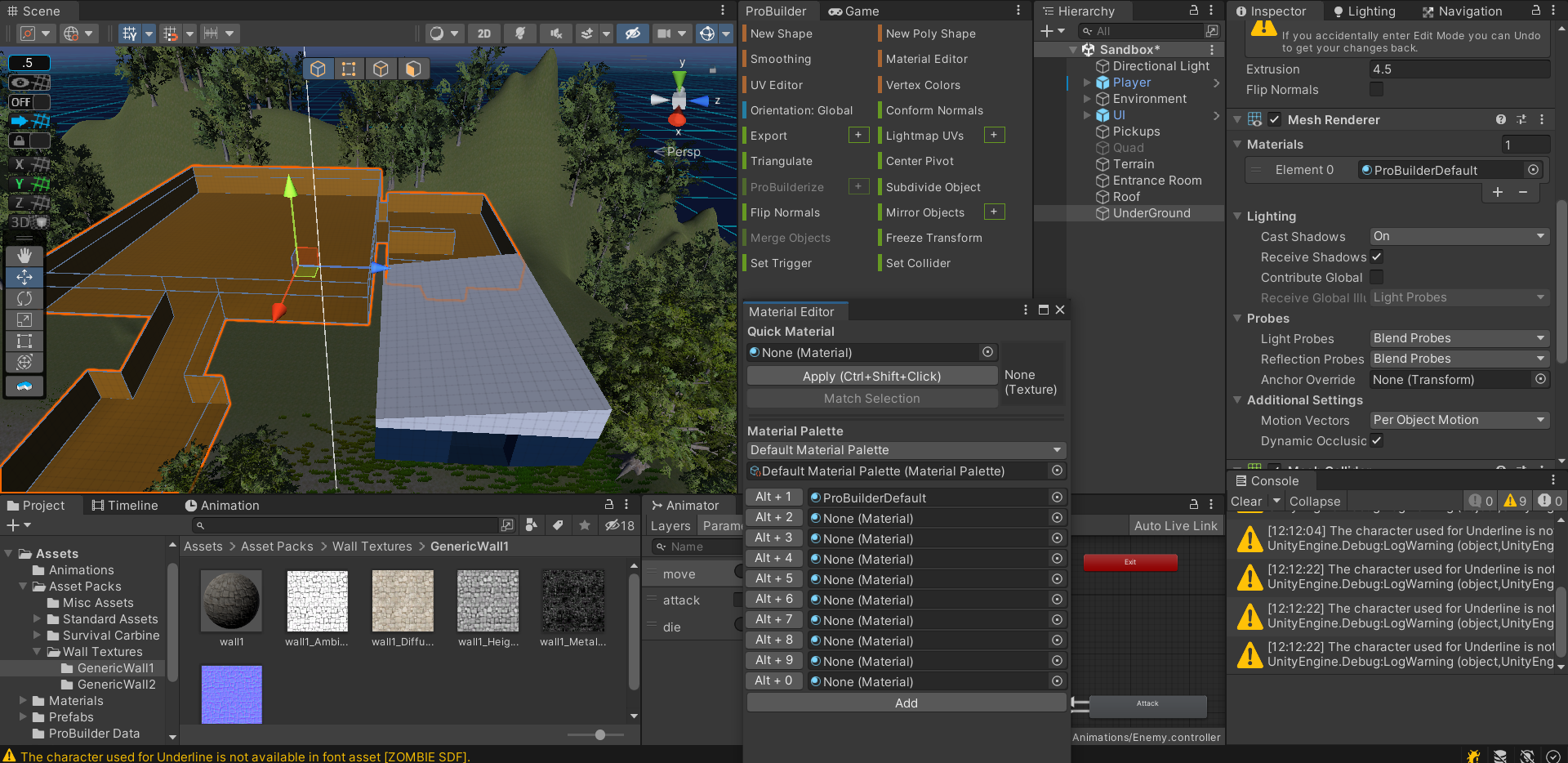Click the scene camera settings icon

[x=665, y=33]
